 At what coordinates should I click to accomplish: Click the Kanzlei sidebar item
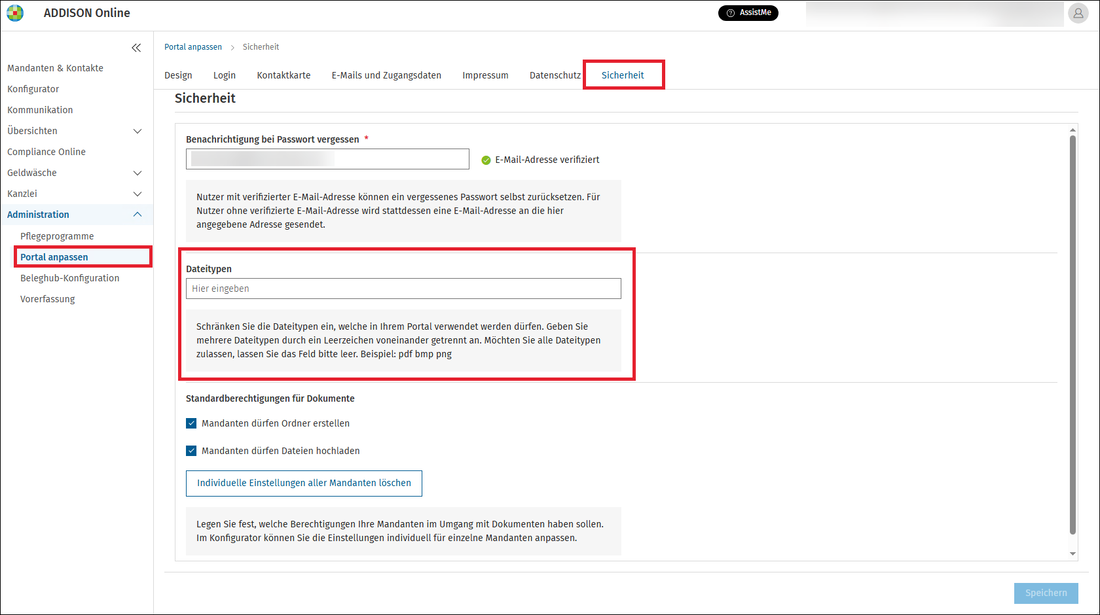22,194
